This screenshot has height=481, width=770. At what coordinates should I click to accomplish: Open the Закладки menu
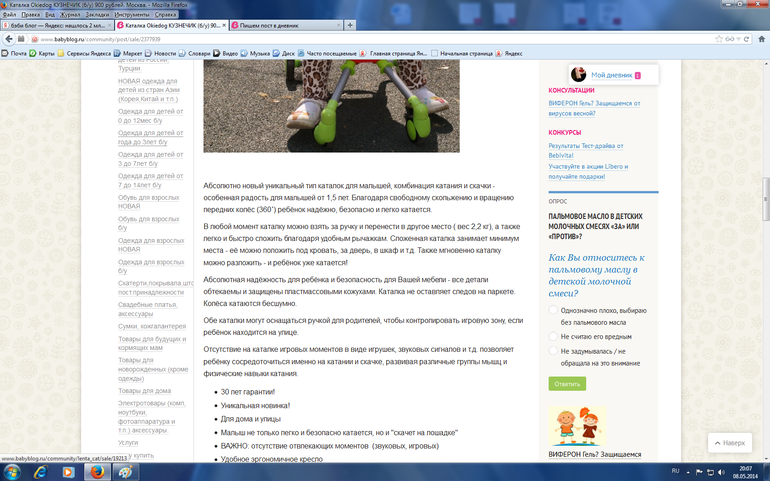coord(97,15)
